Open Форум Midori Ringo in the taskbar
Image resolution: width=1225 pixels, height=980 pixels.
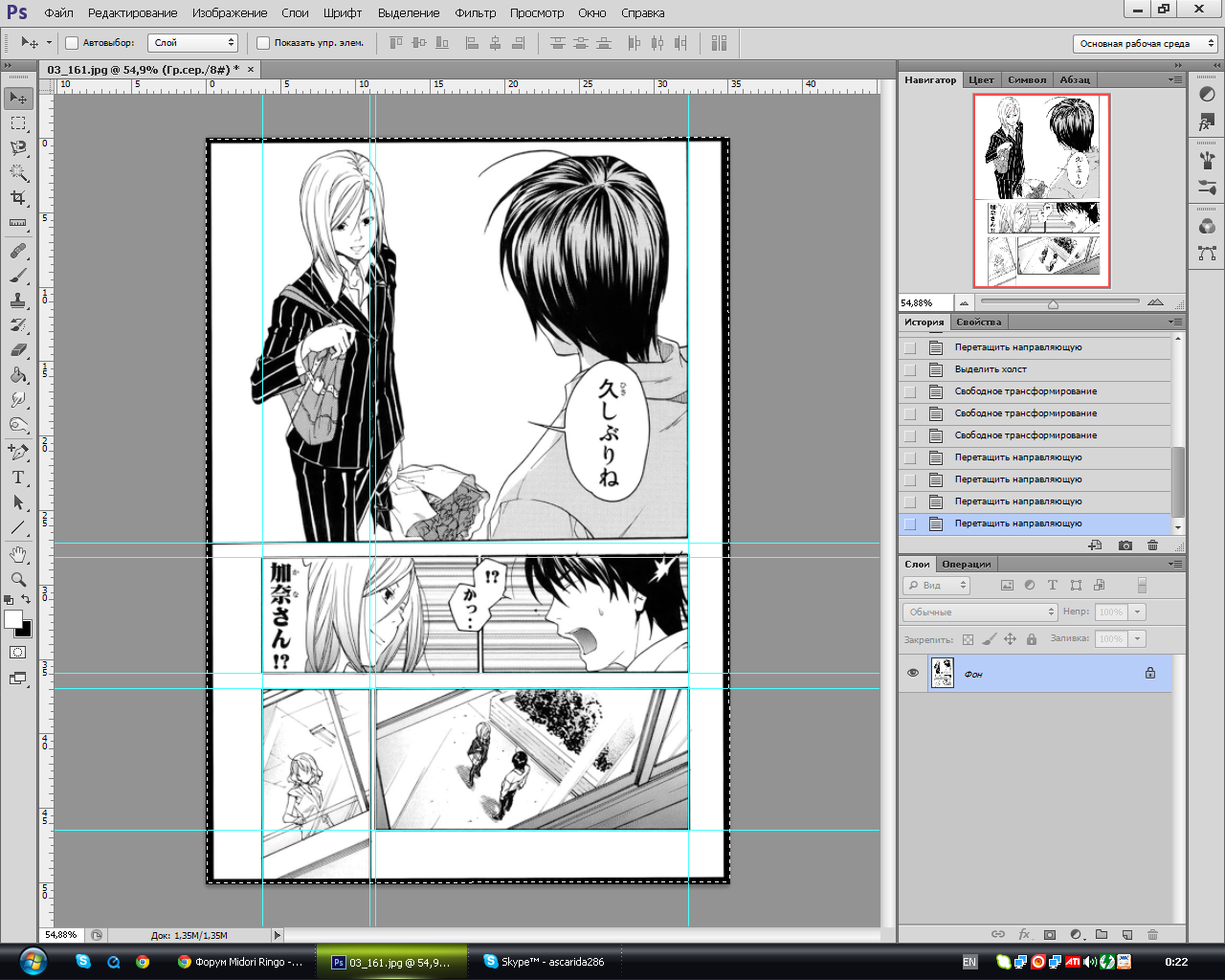(x=241, y=962)
